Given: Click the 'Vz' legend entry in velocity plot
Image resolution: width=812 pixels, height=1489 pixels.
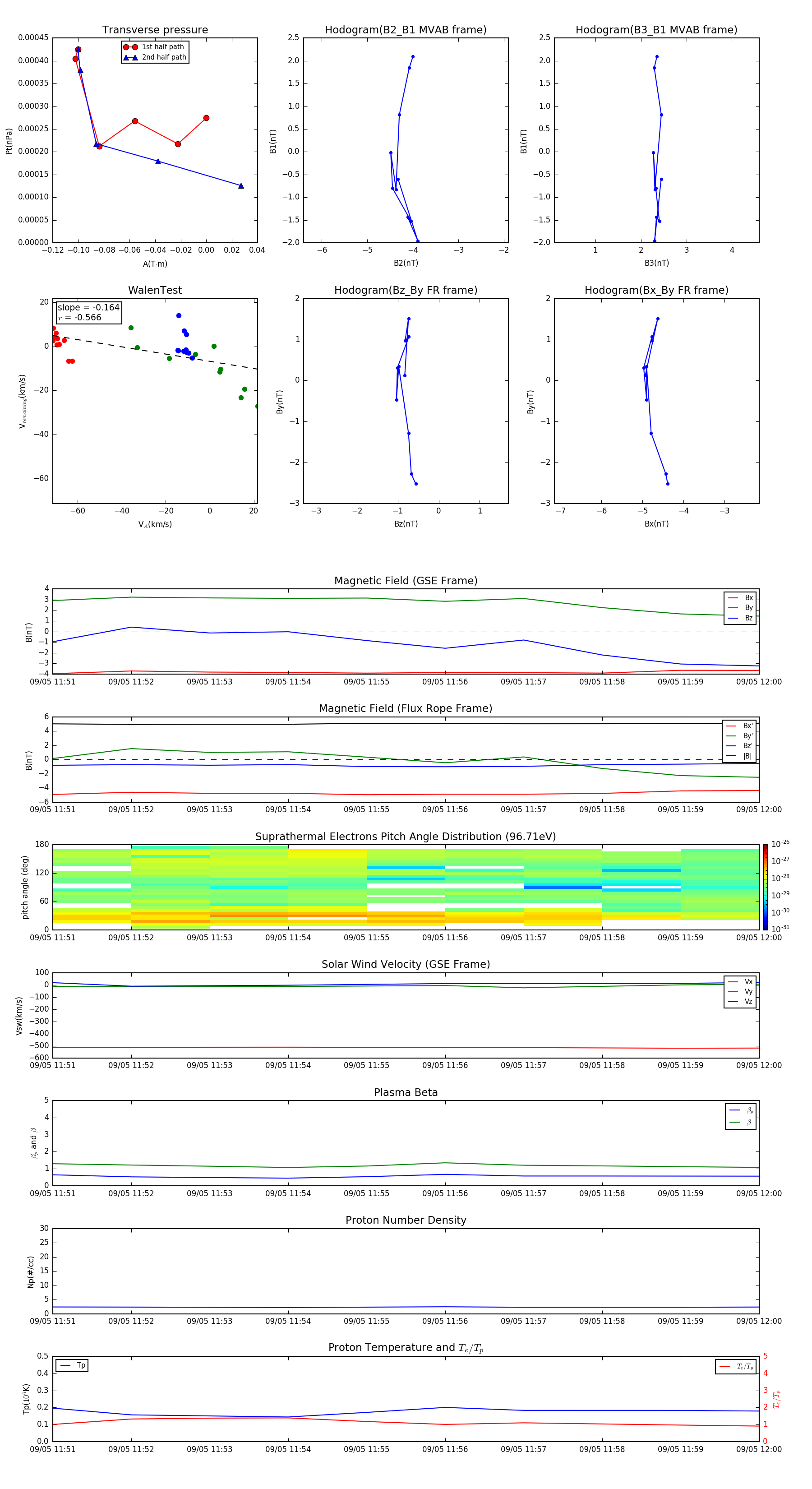Looking at the screenshot, I should [740, 1002].
